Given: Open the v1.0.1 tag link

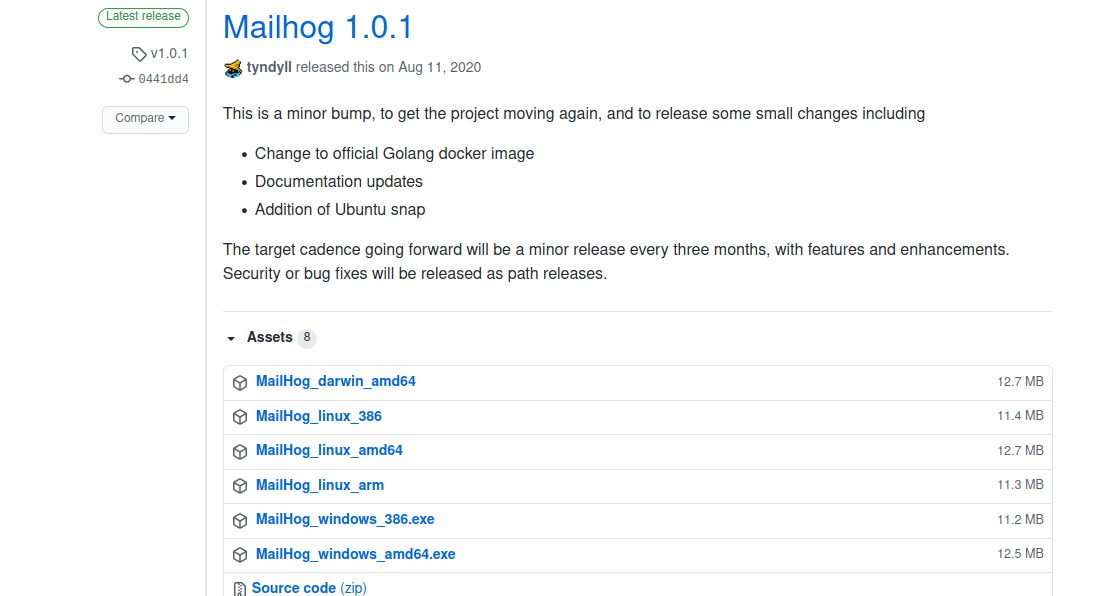Looking at the screenshot, I should pos(166,53).
